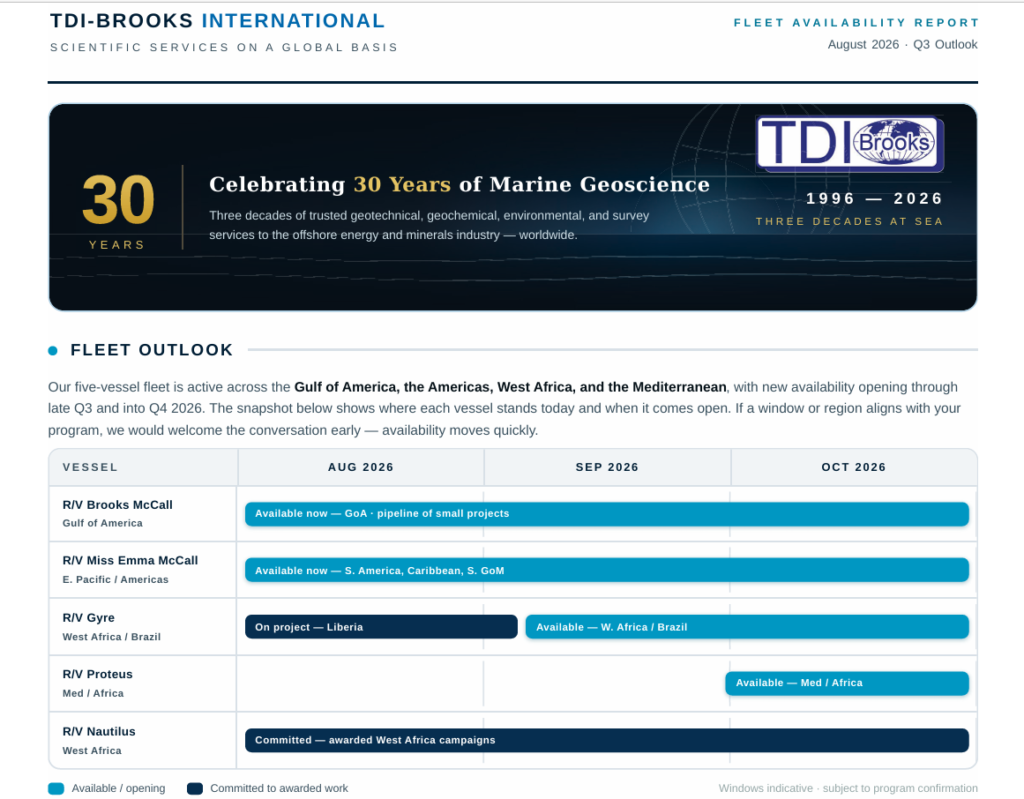
Task: Click the gold 'YEARS' label under 30
Action: pyautogui.click(x=117, y=245)
